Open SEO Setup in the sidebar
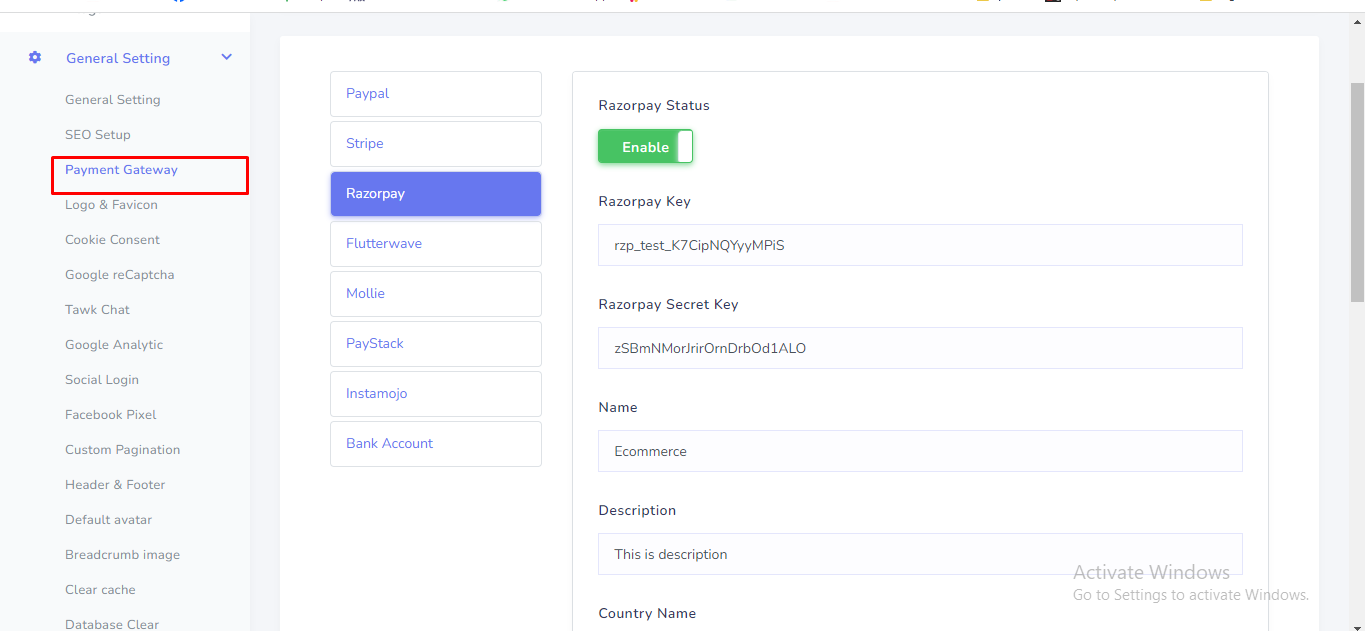1365x631 pixels. tap(98, 135)
